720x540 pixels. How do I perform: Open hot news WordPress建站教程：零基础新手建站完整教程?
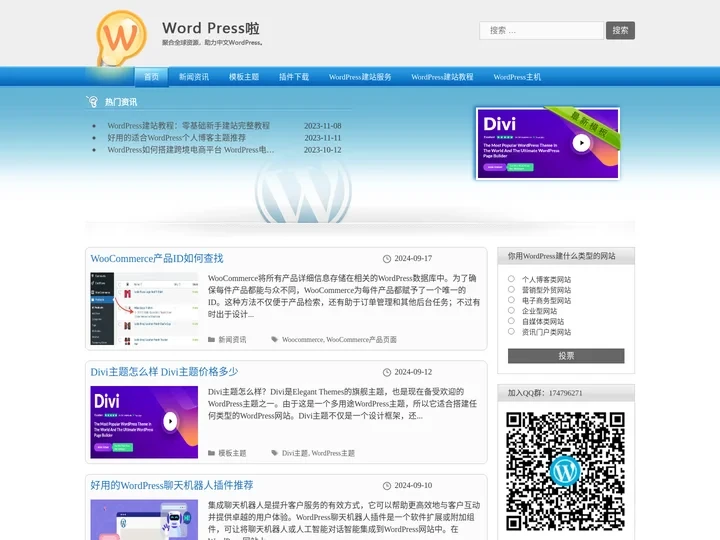click(x=189, y=126)
